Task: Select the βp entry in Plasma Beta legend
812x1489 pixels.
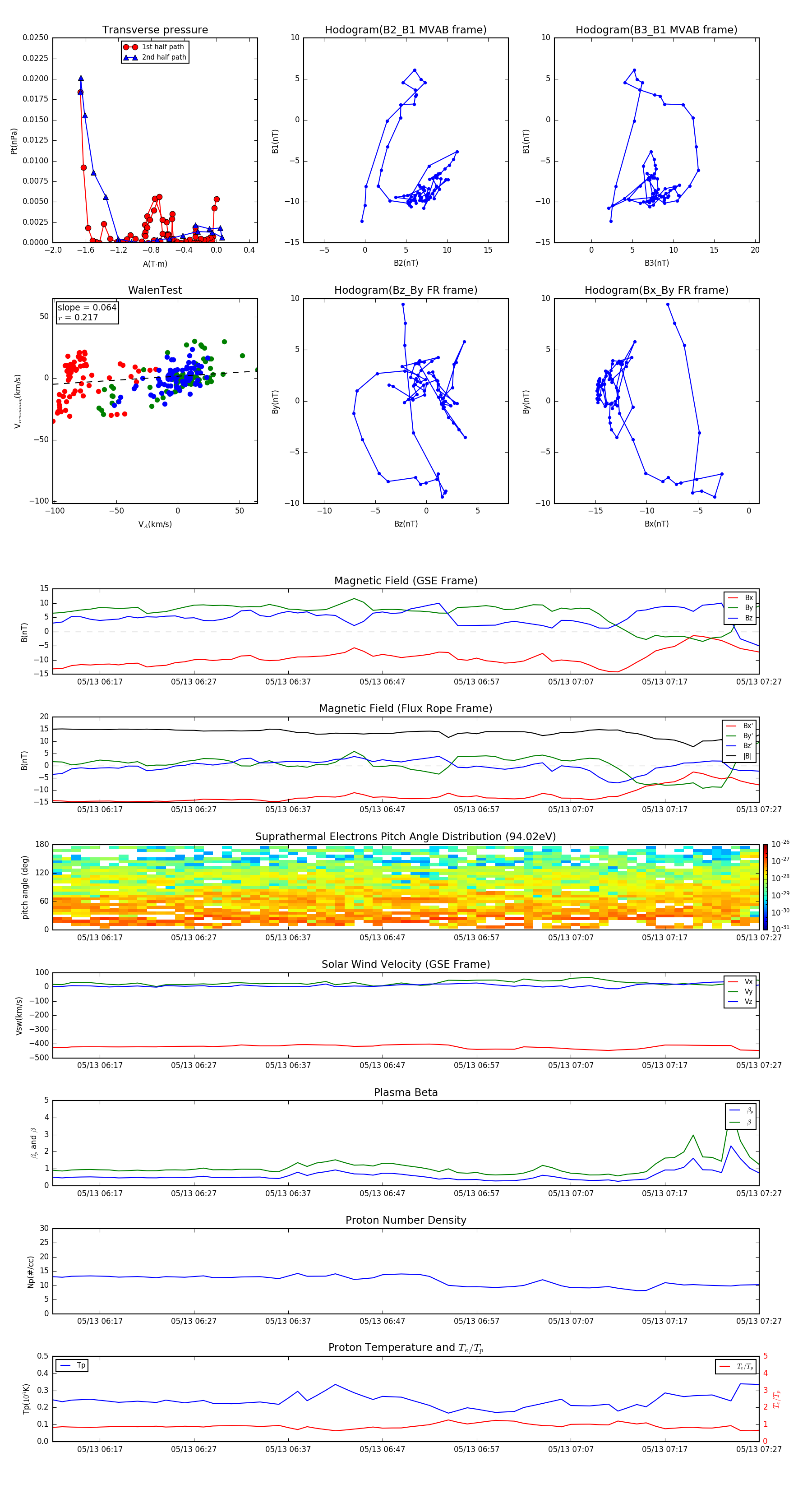Action: (x=742, y=1110)
